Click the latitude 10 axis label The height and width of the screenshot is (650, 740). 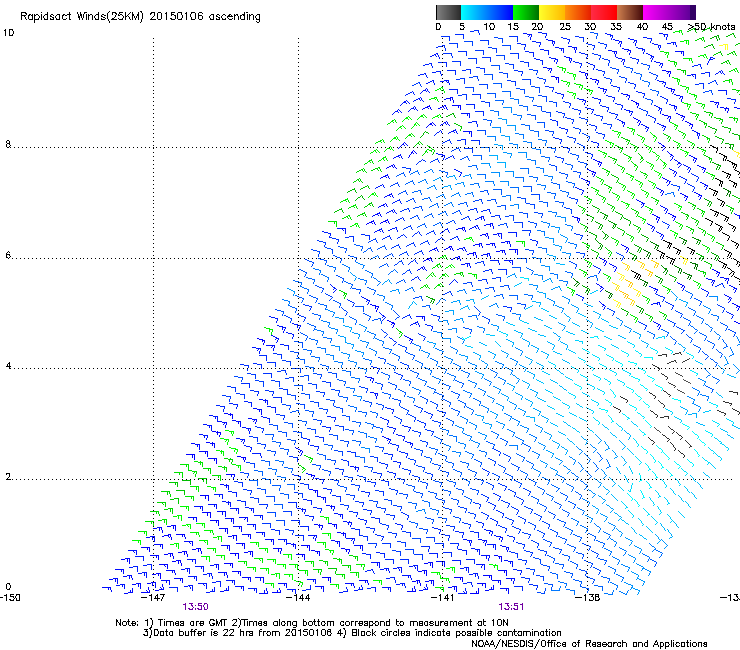point(8,33)
